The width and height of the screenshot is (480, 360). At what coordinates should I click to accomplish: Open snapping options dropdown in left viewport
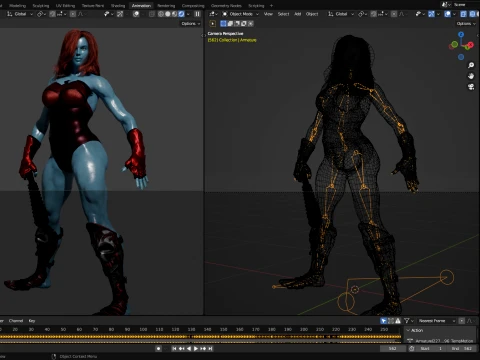pos(61,14)
